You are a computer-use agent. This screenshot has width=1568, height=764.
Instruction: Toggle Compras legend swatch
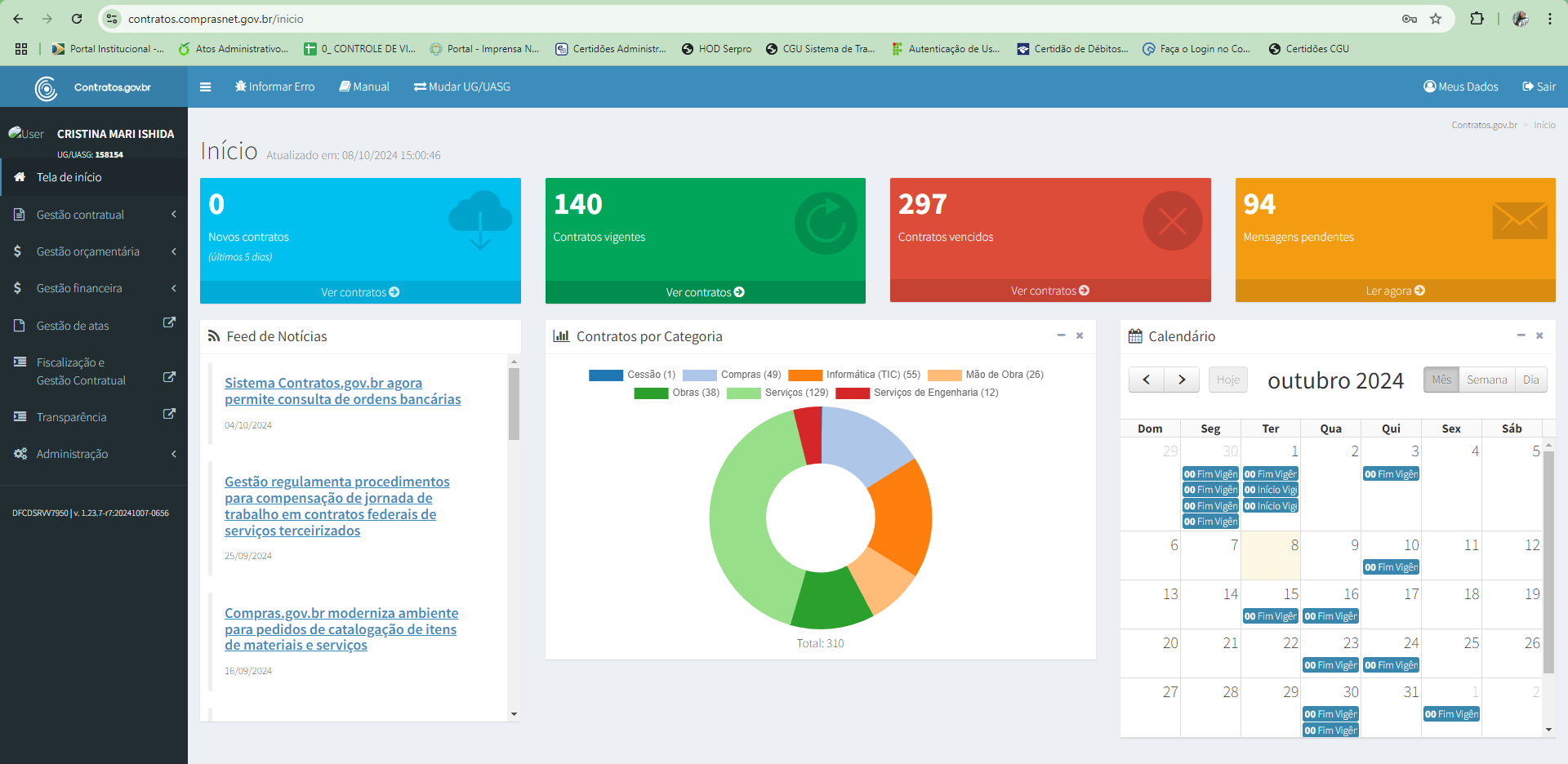[x=699, y=375]
